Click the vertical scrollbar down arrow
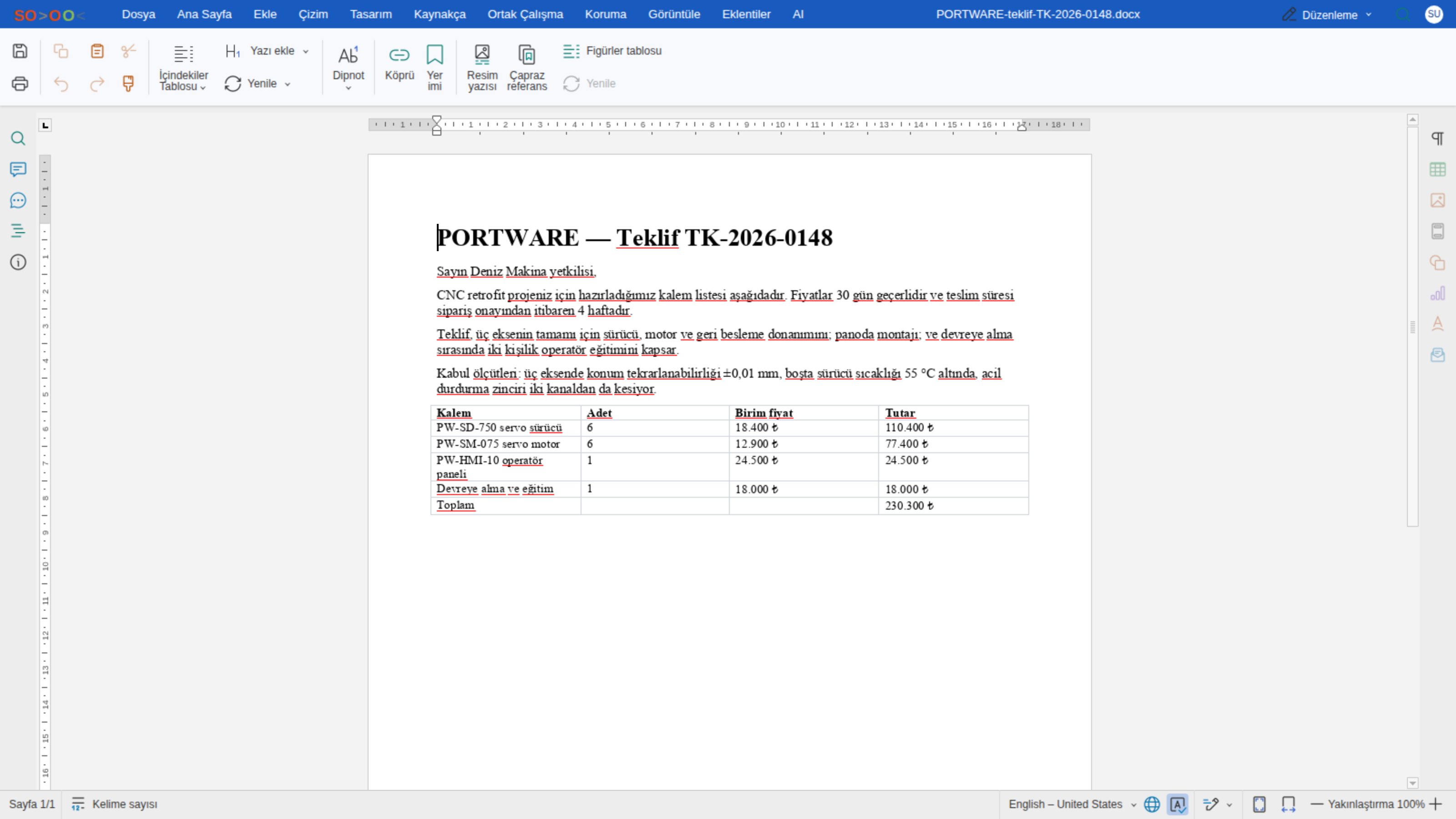 pos(1412,783)
